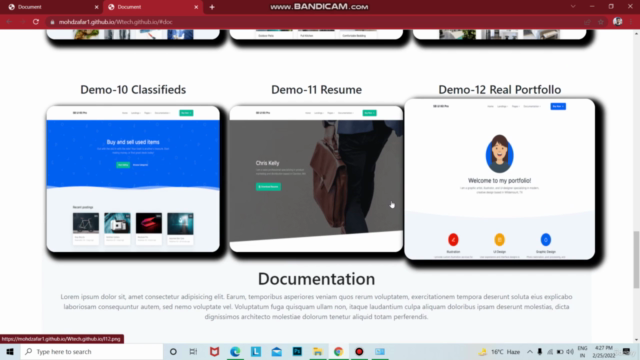
Task: Open the share icon in the address bar
Action: point(587,22)
